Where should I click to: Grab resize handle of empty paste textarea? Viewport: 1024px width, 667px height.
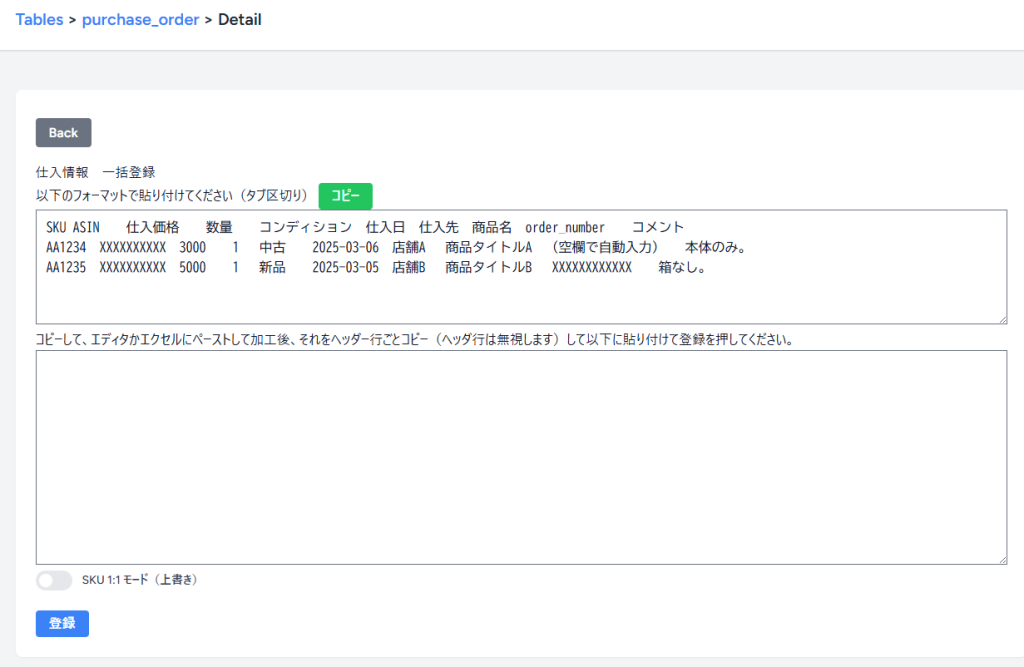[1001, 558]
